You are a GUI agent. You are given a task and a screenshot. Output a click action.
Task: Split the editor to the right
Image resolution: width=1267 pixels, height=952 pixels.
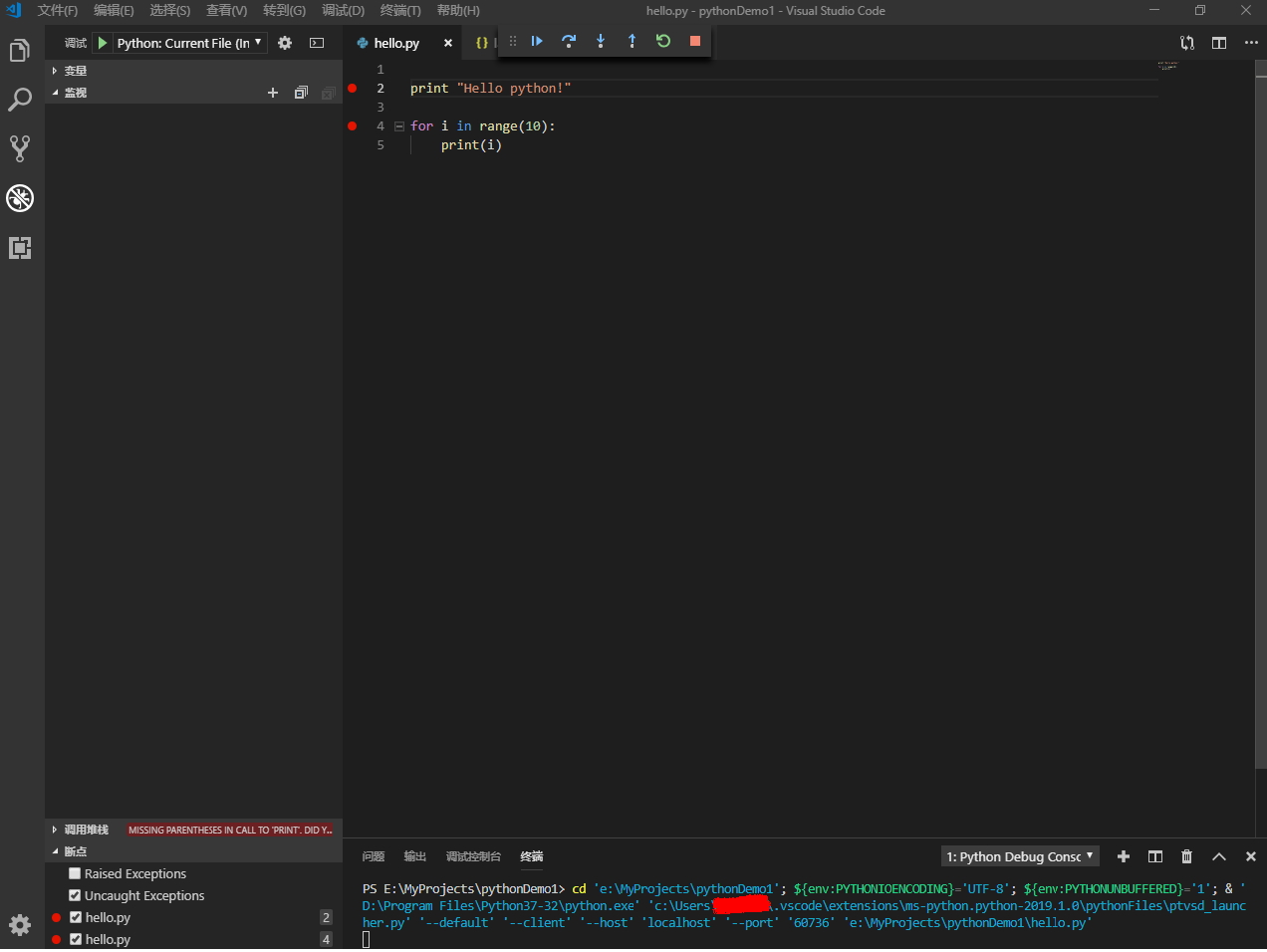(1219, 43)
